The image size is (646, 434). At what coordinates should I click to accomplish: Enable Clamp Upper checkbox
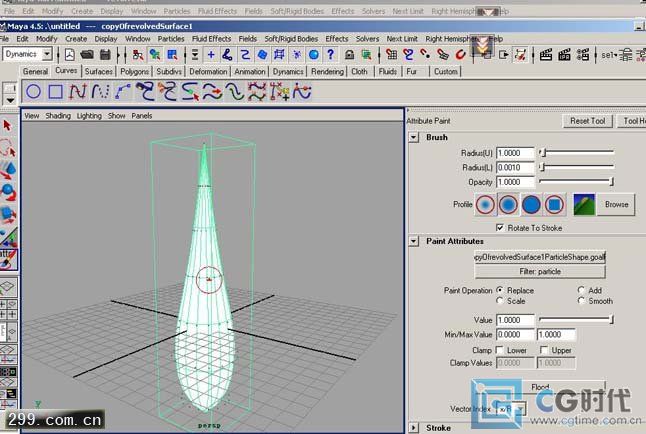click(x=544, y=350)
